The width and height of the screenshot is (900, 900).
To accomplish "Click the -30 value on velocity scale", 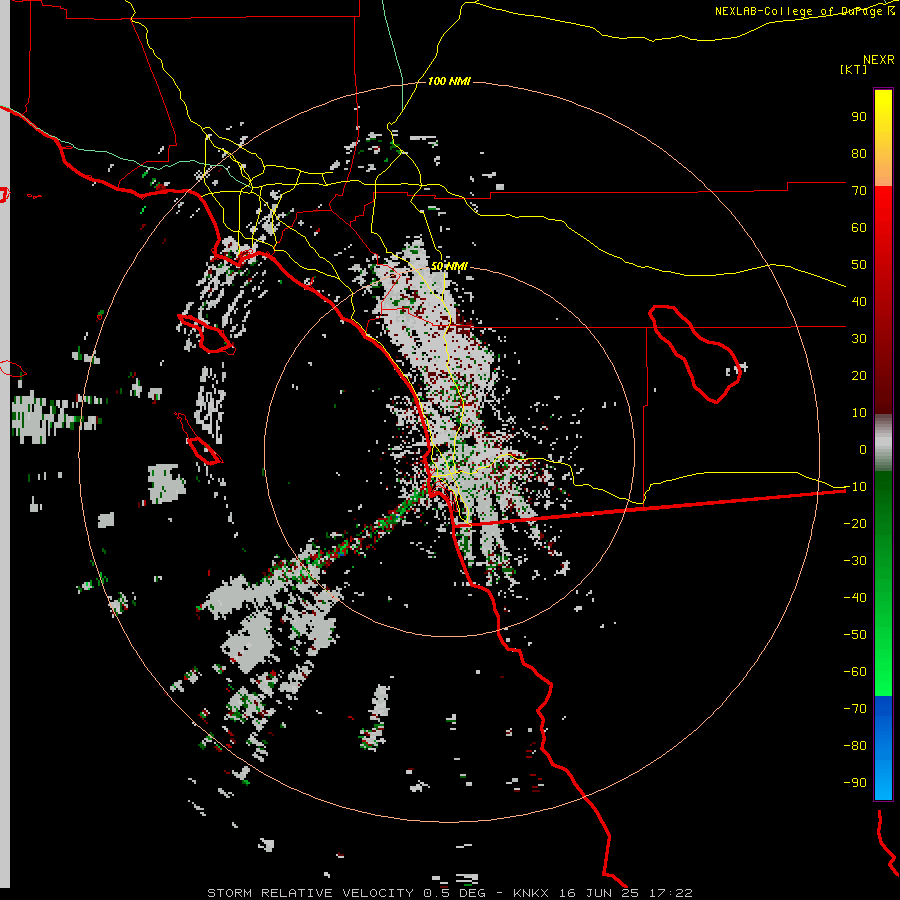I will [x=855, y=561].
